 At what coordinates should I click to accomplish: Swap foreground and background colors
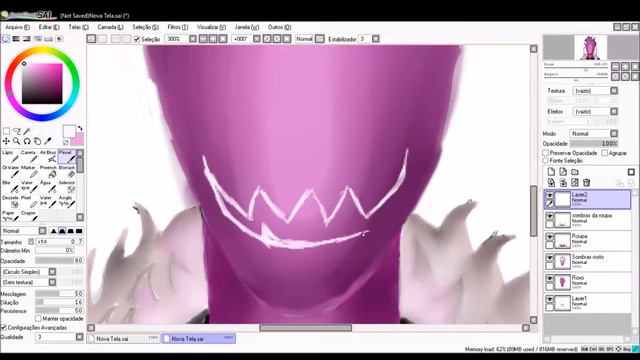point(80,128)
